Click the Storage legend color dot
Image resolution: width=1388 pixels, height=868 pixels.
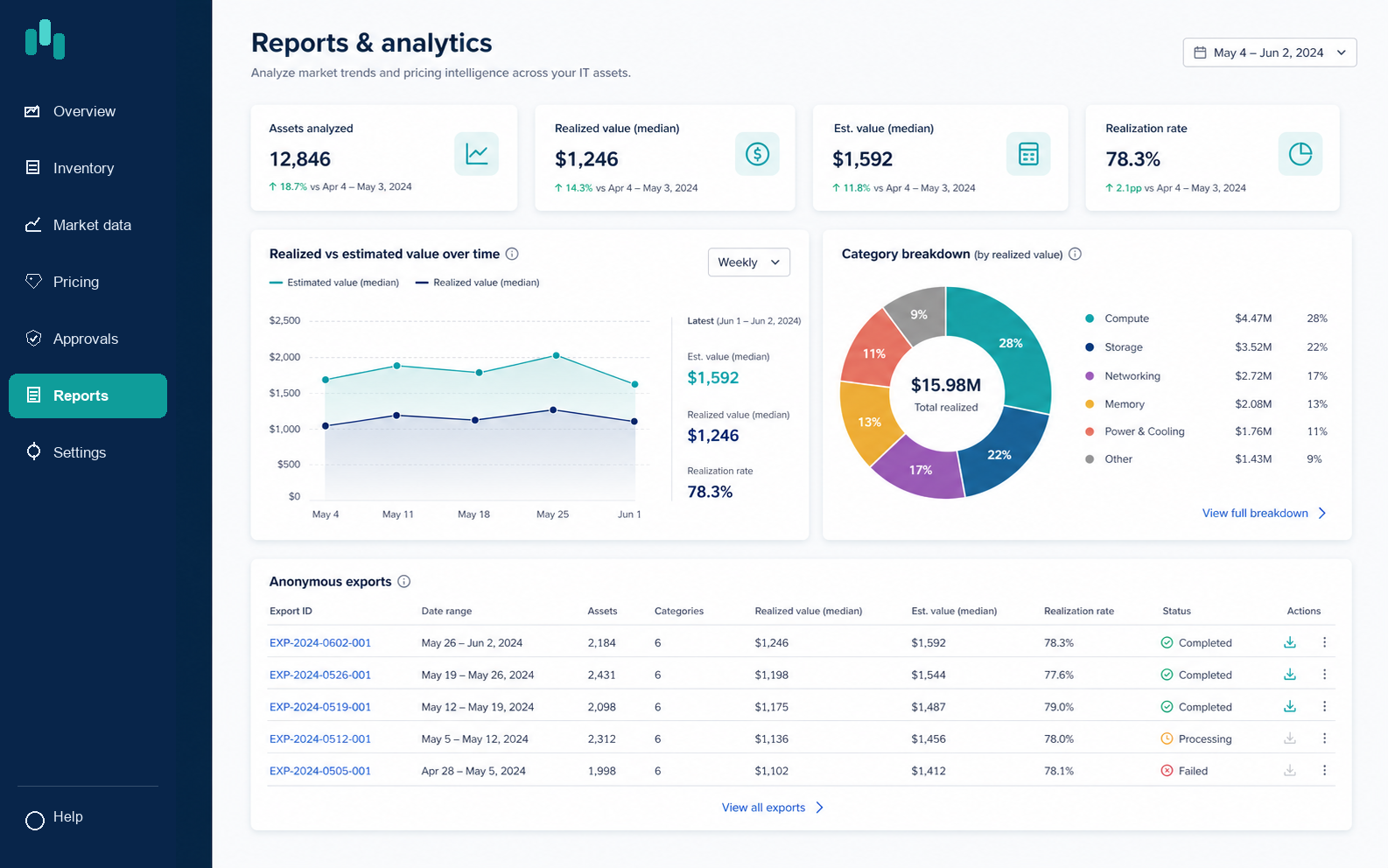1090,347
